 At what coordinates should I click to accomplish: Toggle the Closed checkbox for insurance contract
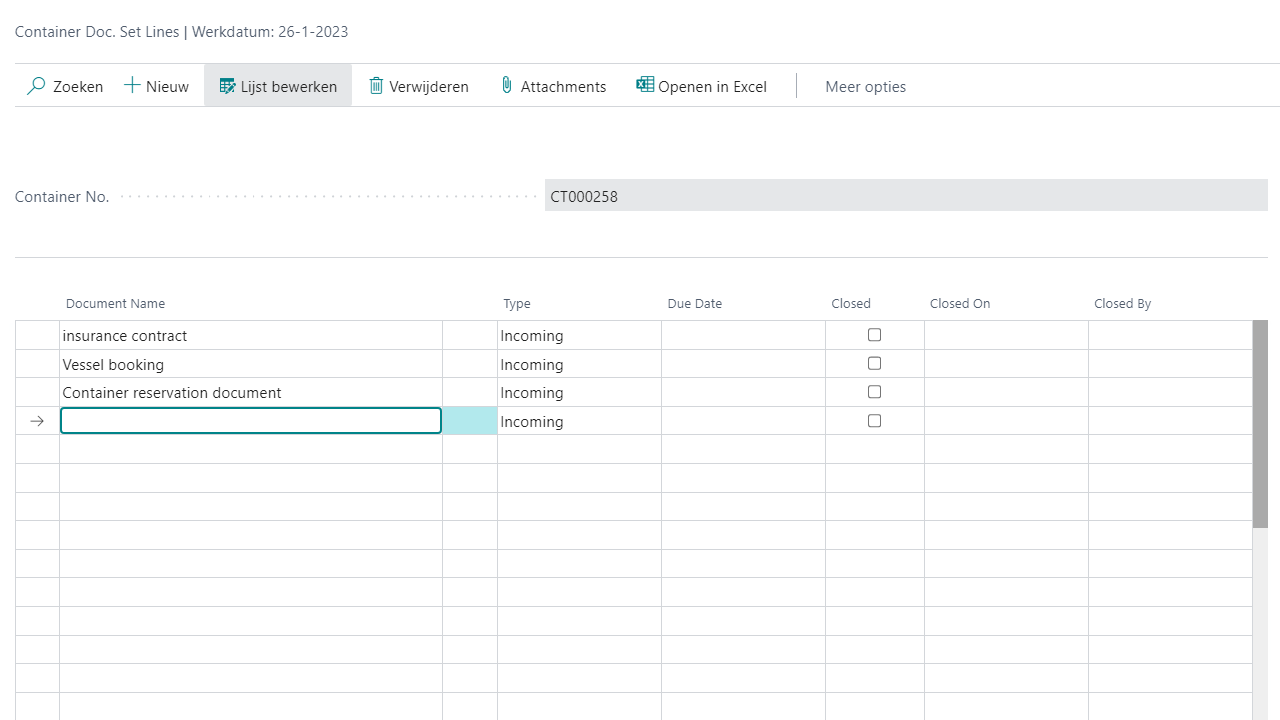874,335
